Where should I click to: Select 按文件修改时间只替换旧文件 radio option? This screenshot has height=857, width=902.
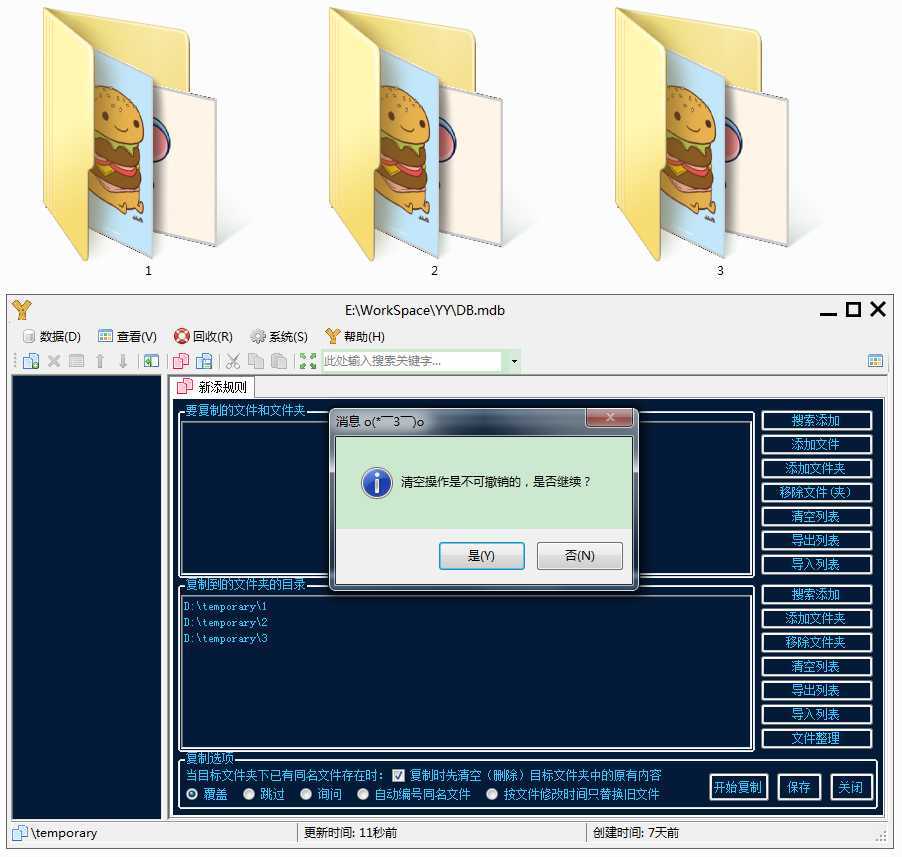pyautogui.click(x=492, y=794)
